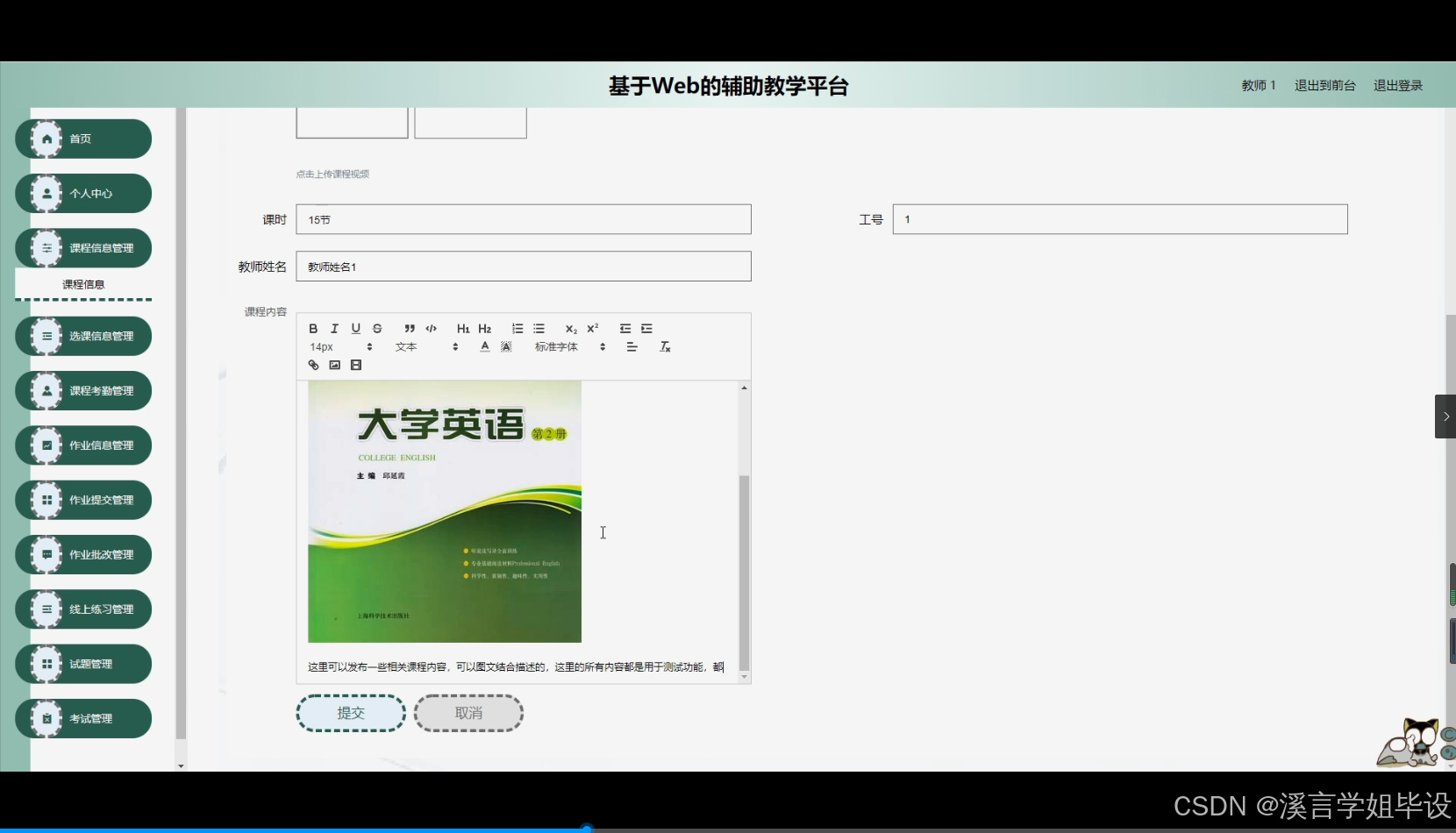Open the text alignment dropdown
Viewport: 1456px width, 833px height.
click(x=632, y=347)
